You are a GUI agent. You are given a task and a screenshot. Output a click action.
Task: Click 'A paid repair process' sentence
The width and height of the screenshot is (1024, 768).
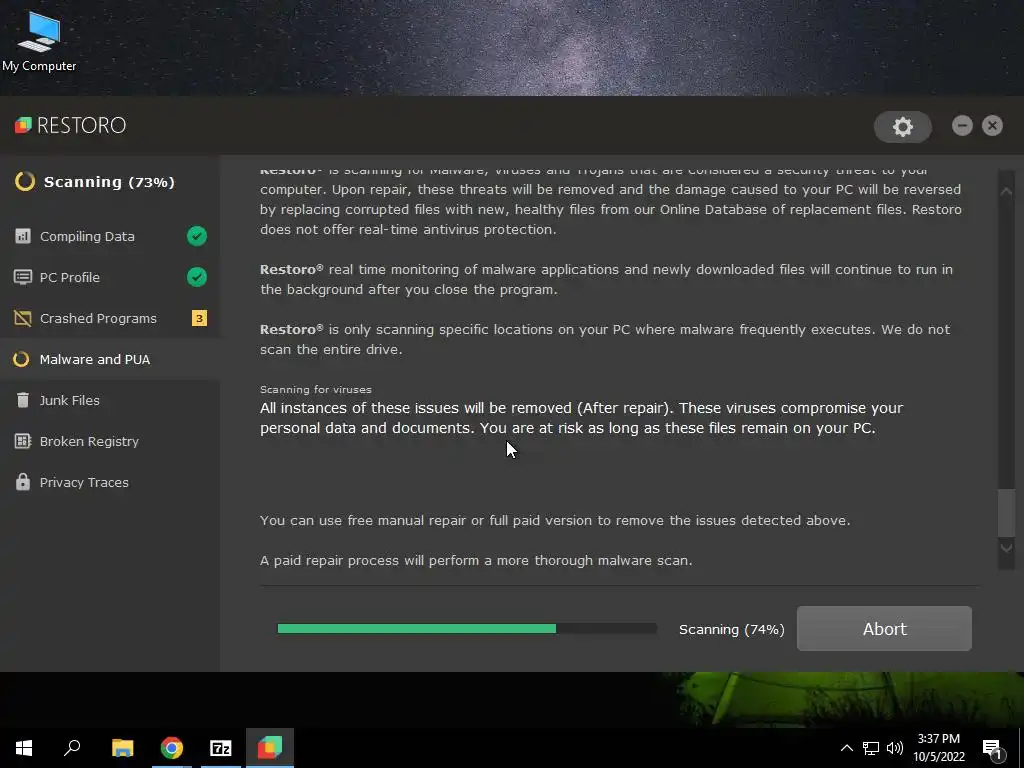tap(476, 560)
